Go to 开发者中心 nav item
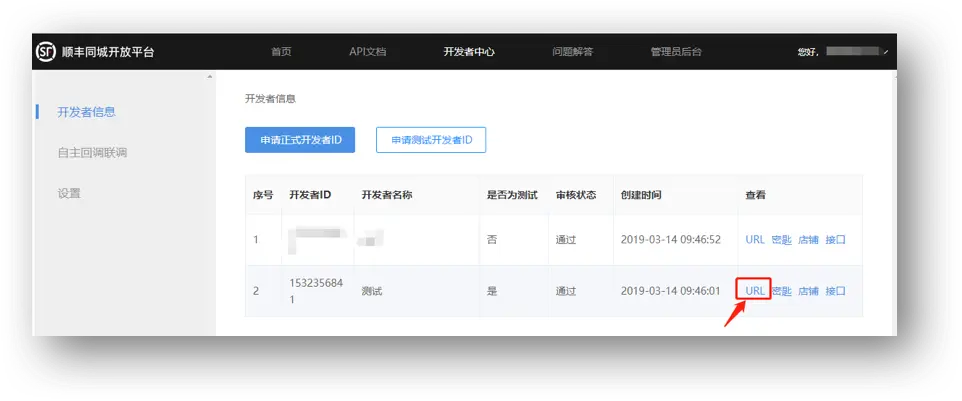 pyautogui.click(x=469, y=52)
